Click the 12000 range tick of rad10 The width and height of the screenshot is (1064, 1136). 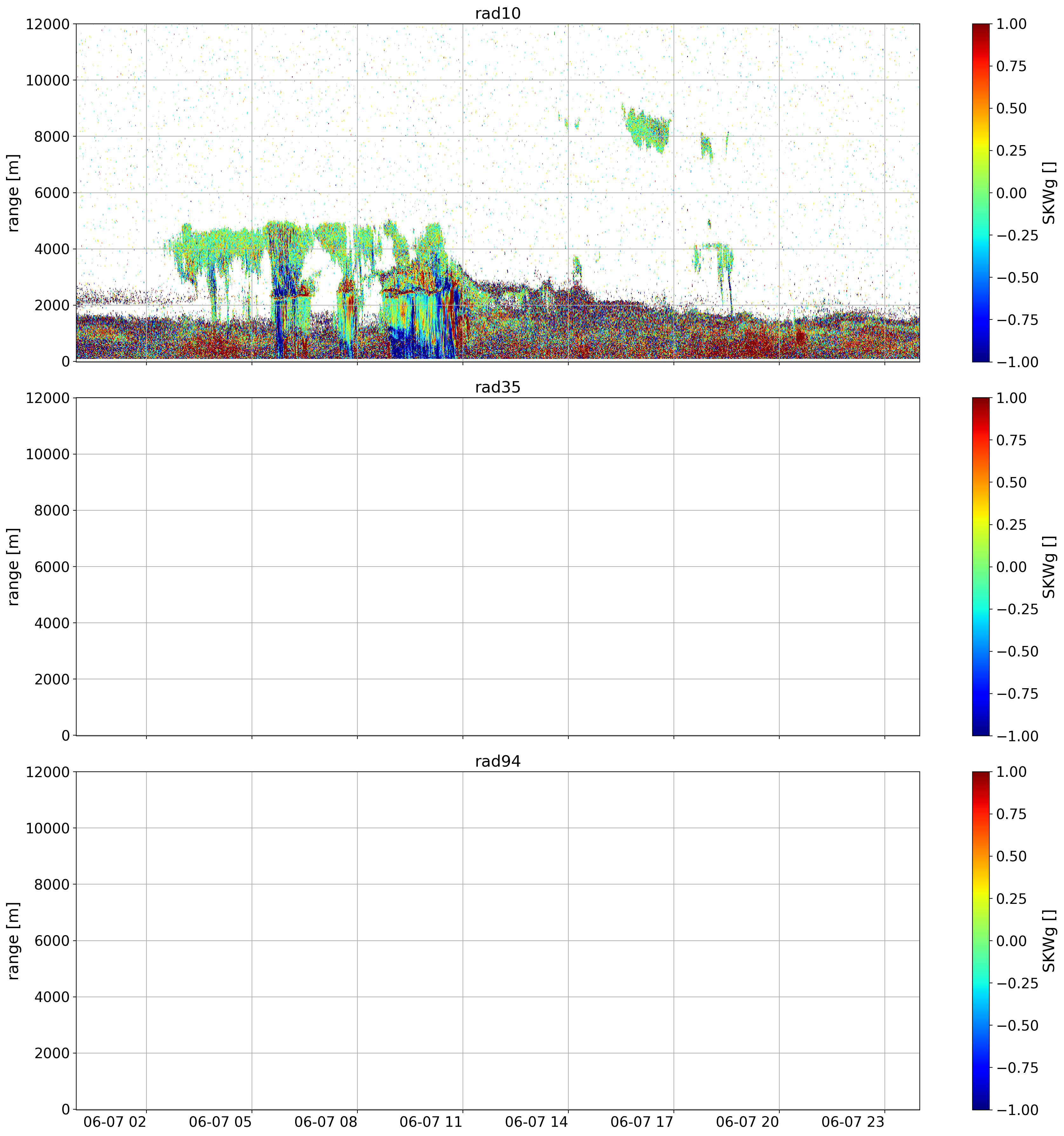click(48, 24)
